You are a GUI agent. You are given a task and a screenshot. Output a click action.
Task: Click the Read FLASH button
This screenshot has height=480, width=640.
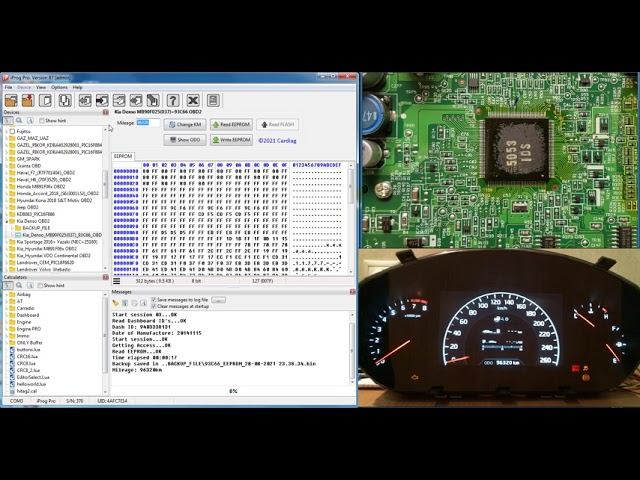tap(278, 124)
